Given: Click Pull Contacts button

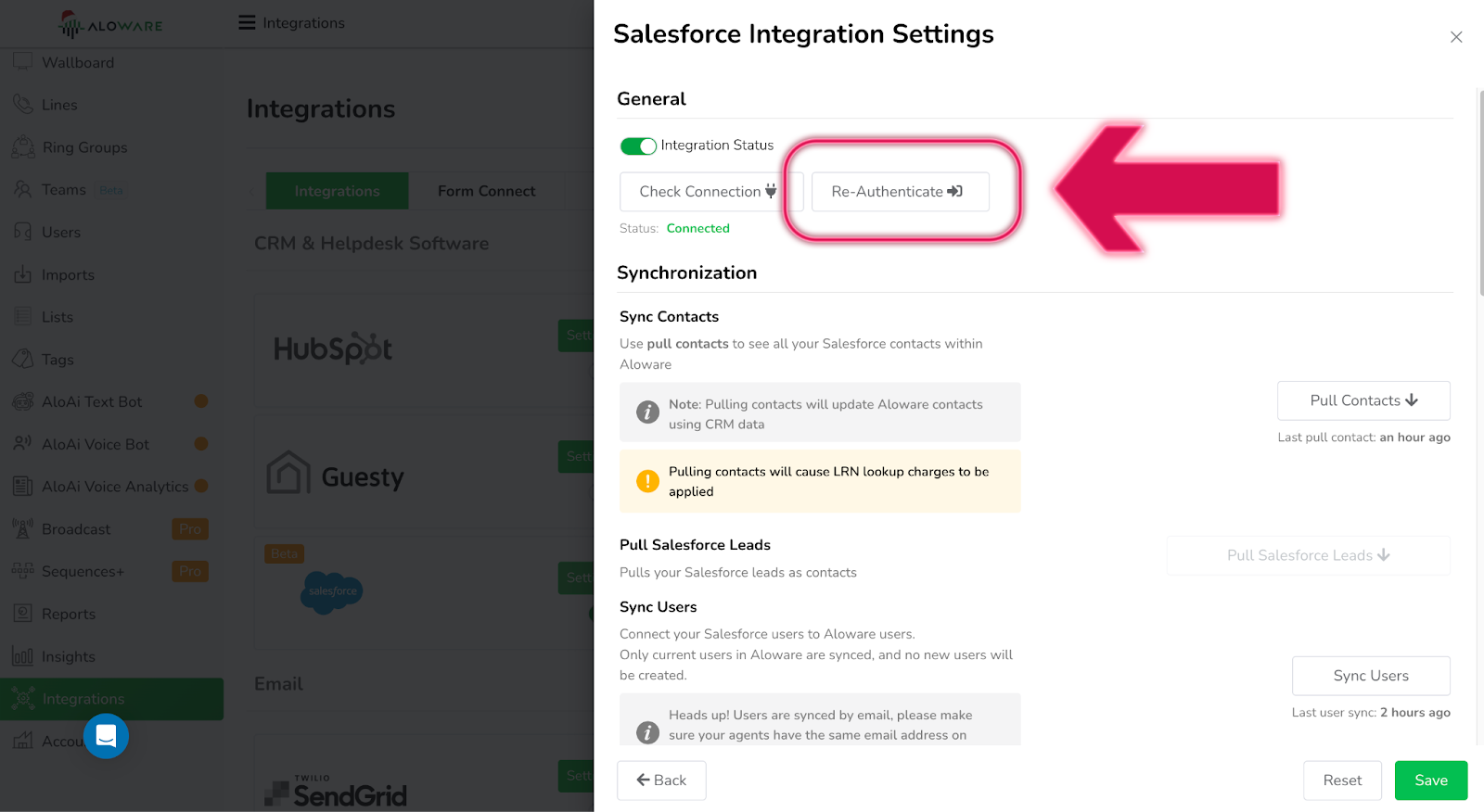Looking at the screenshot, I should coord(1363,400).
